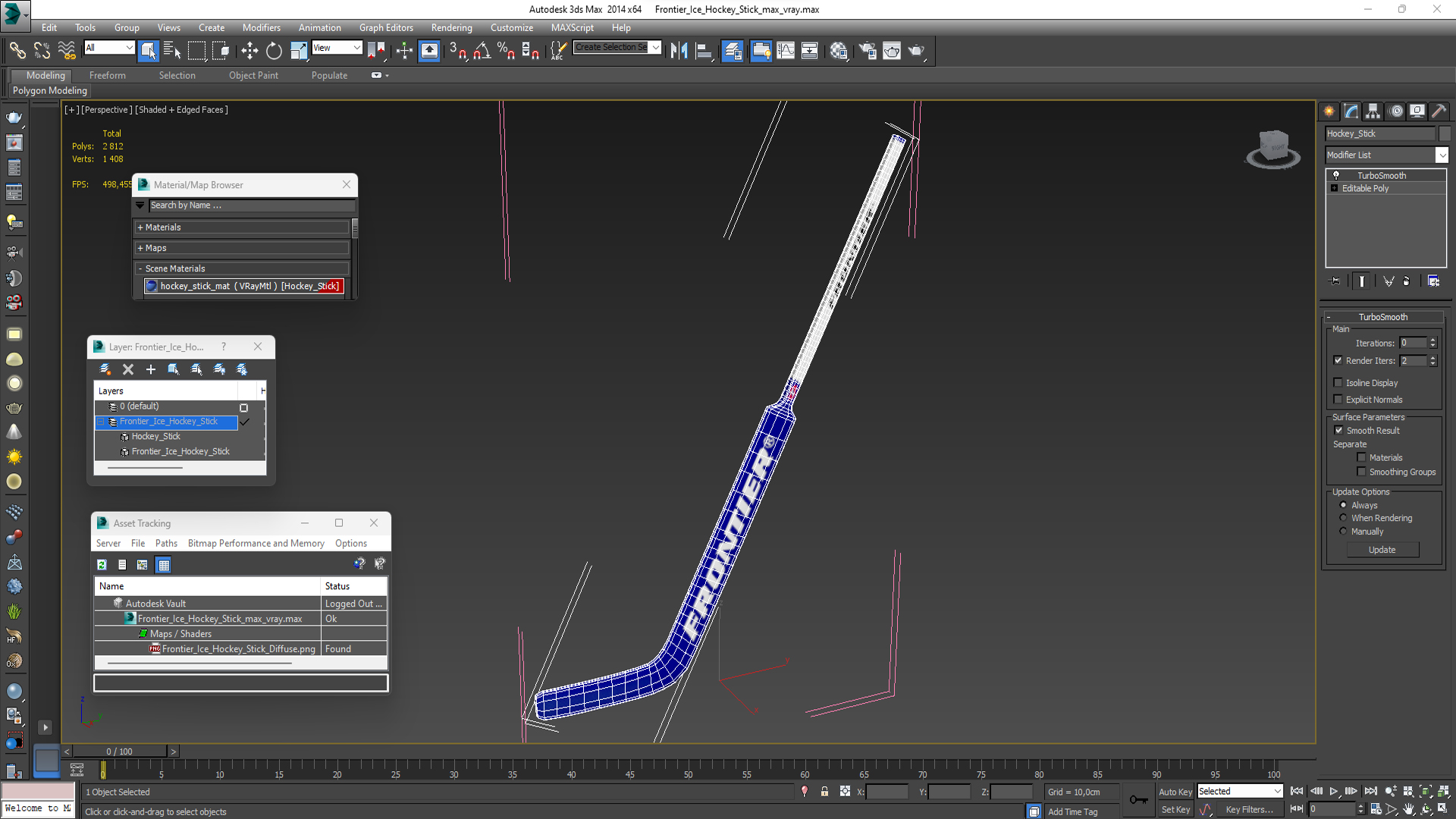Open the Rendering menu

(x=451, y=27)
